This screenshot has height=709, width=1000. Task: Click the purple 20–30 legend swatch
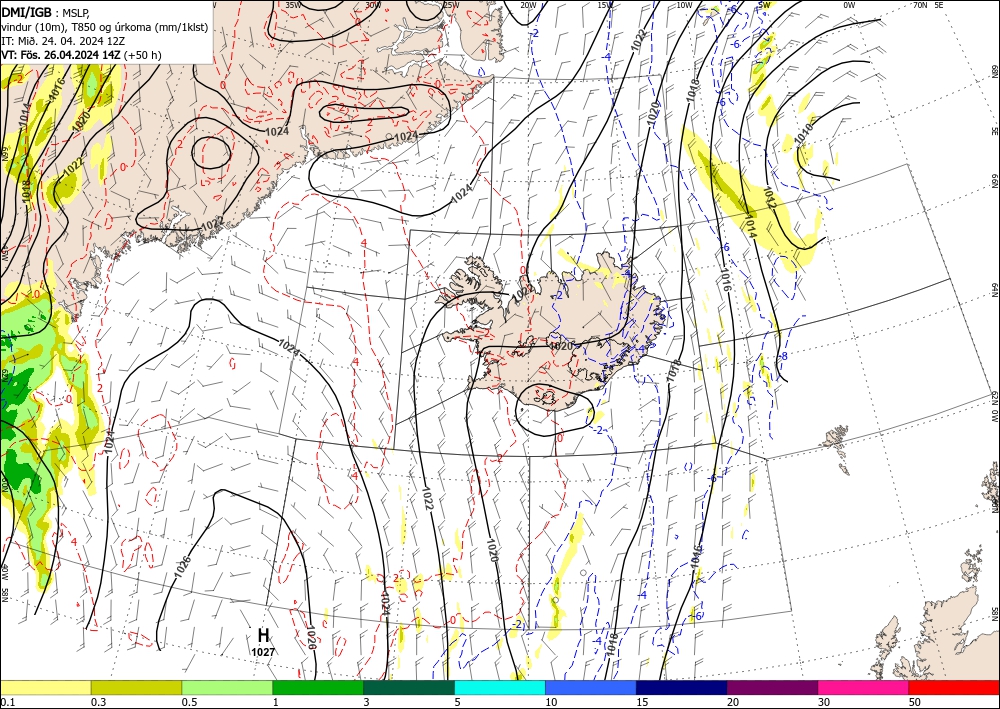click(x=772, y=687)
